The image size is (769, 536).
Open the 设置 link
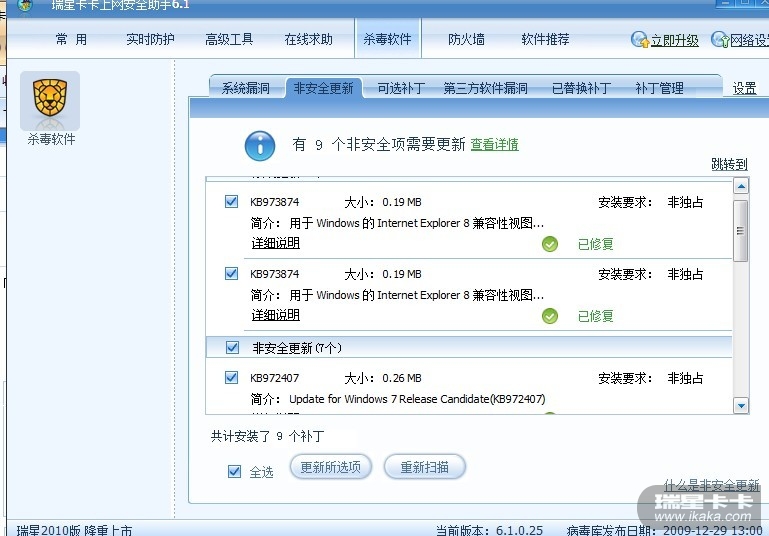point(744,88)
